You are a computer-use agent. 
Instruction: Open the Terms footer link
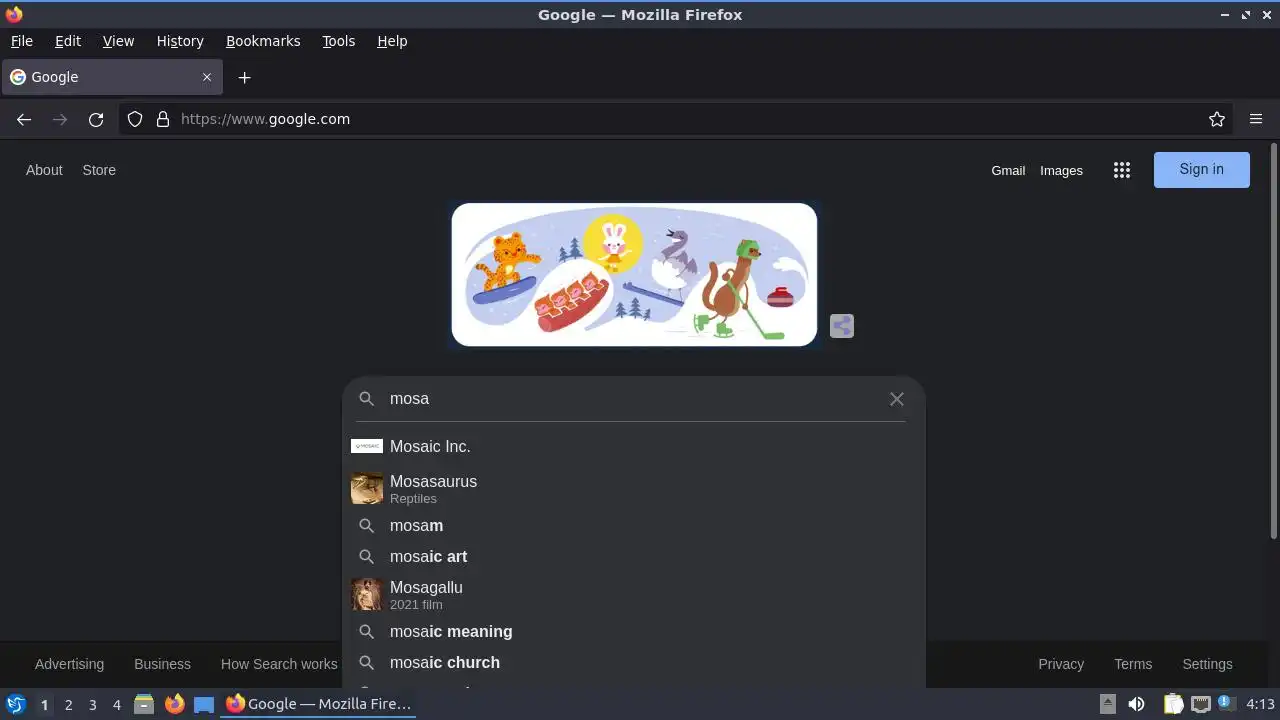[x=1133, y=664]
